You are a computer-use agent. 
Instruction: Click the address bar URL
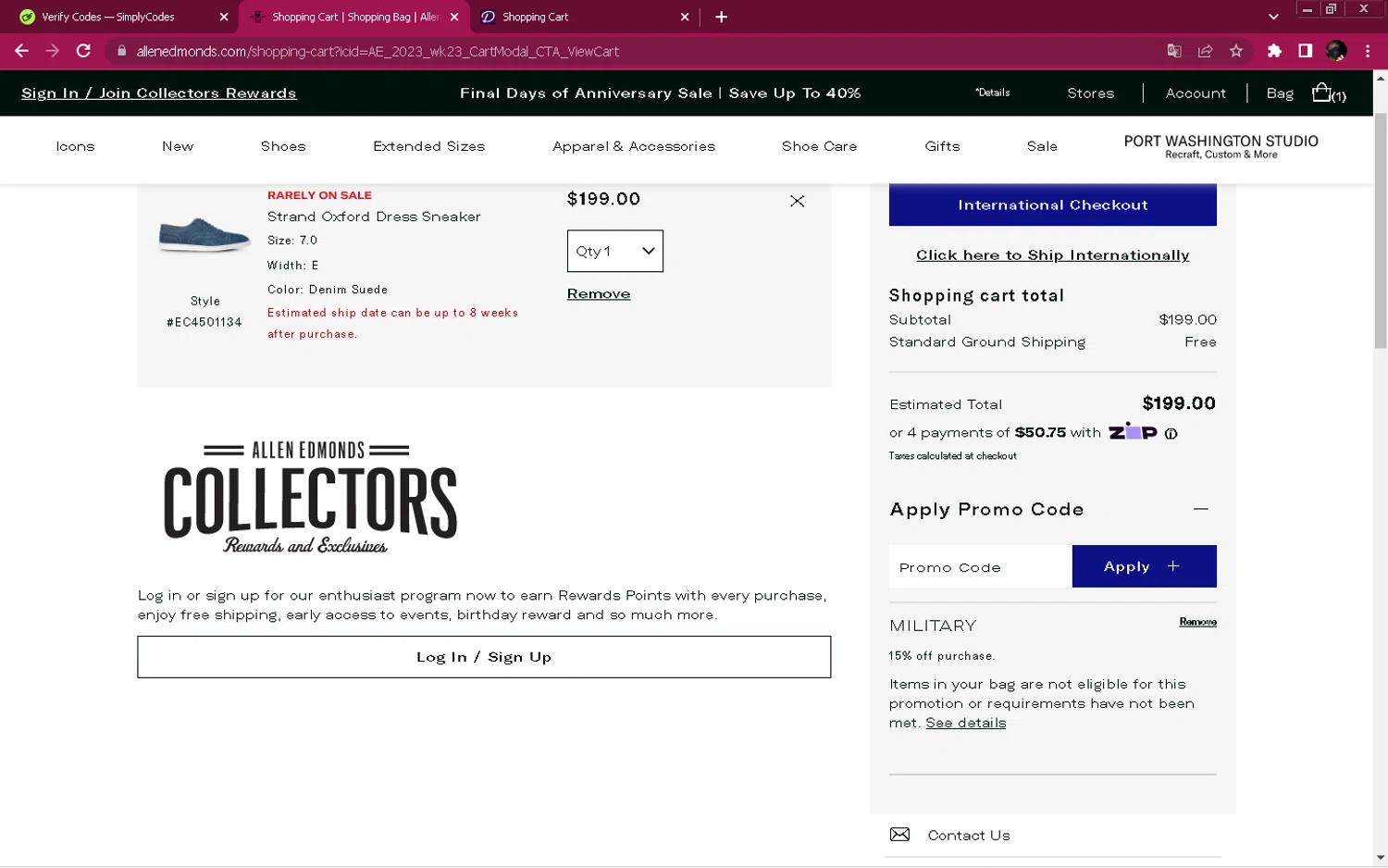[378, 51]
